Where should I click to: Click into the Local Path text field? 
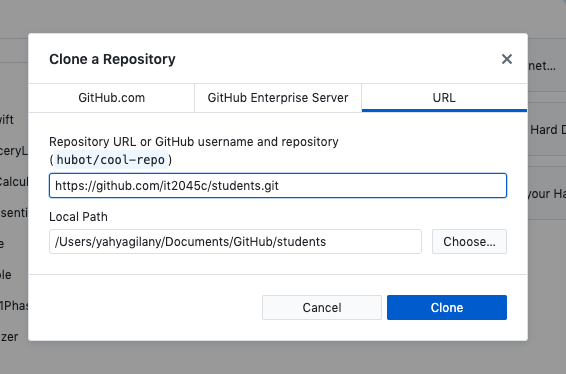pos(235,242)
